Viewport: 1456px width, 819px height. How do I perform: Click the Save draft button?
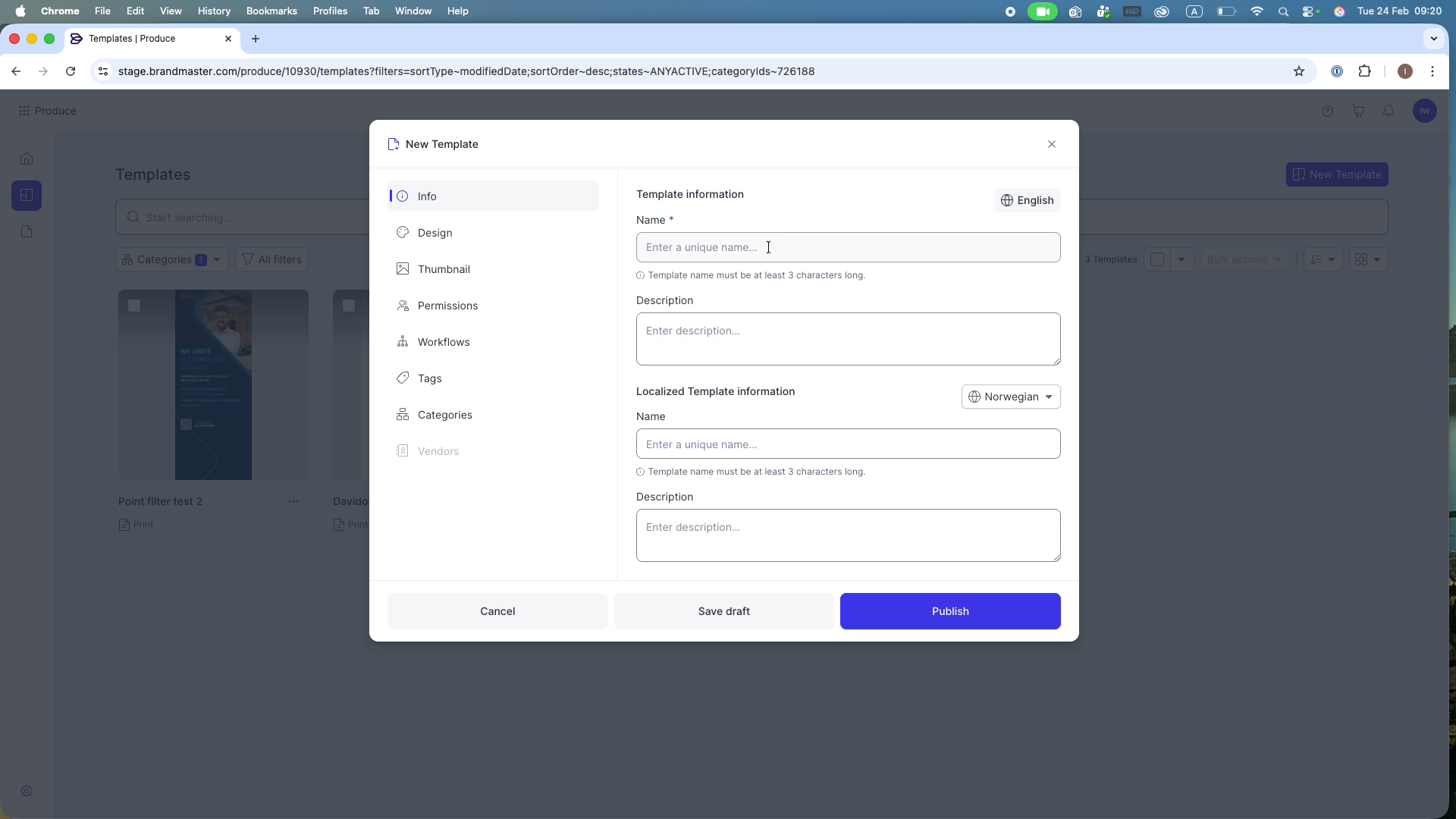coord(724,611)
